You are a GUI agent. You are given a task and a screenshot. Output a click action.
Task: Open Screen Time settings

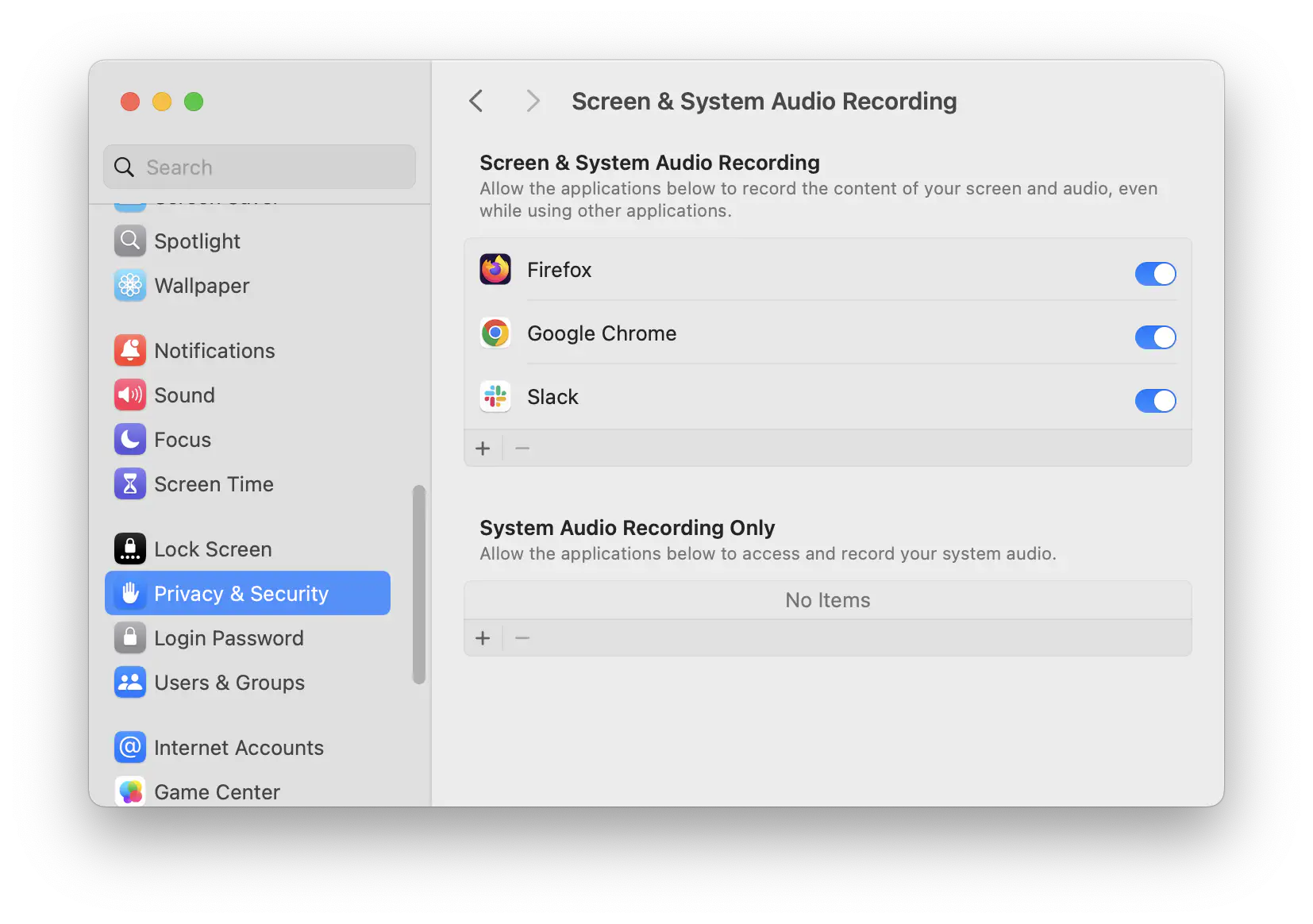(x=248, y=484)
